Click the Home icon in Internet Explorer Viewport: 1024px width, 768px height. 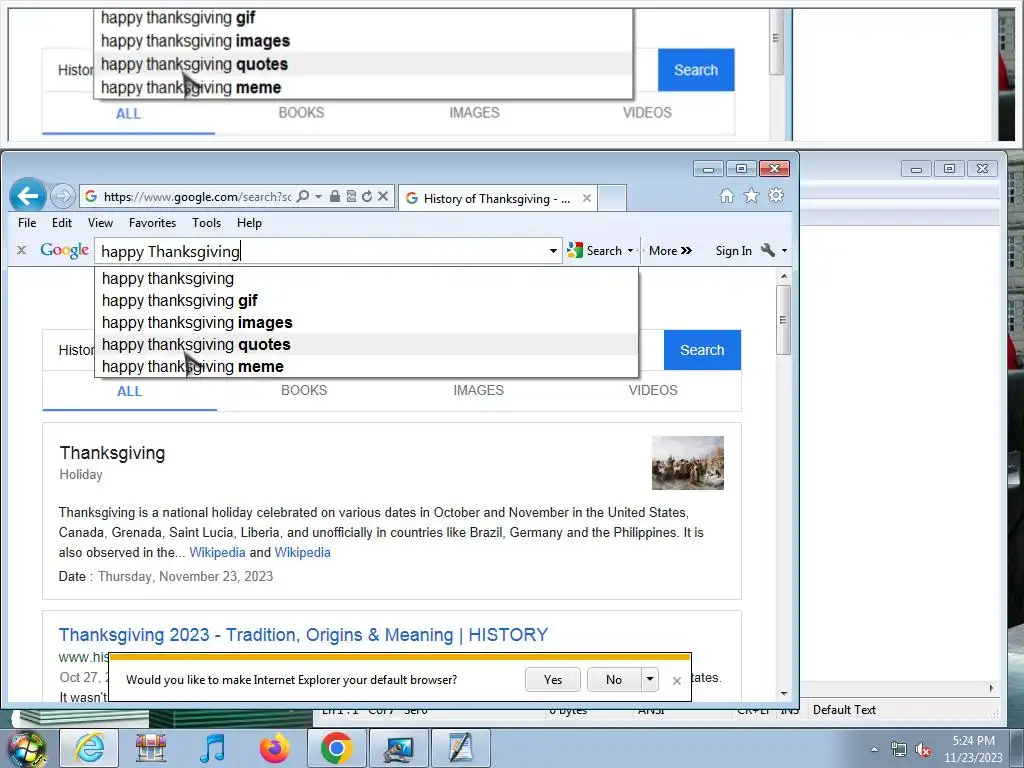pyautogui.click(x=726, y=195)
